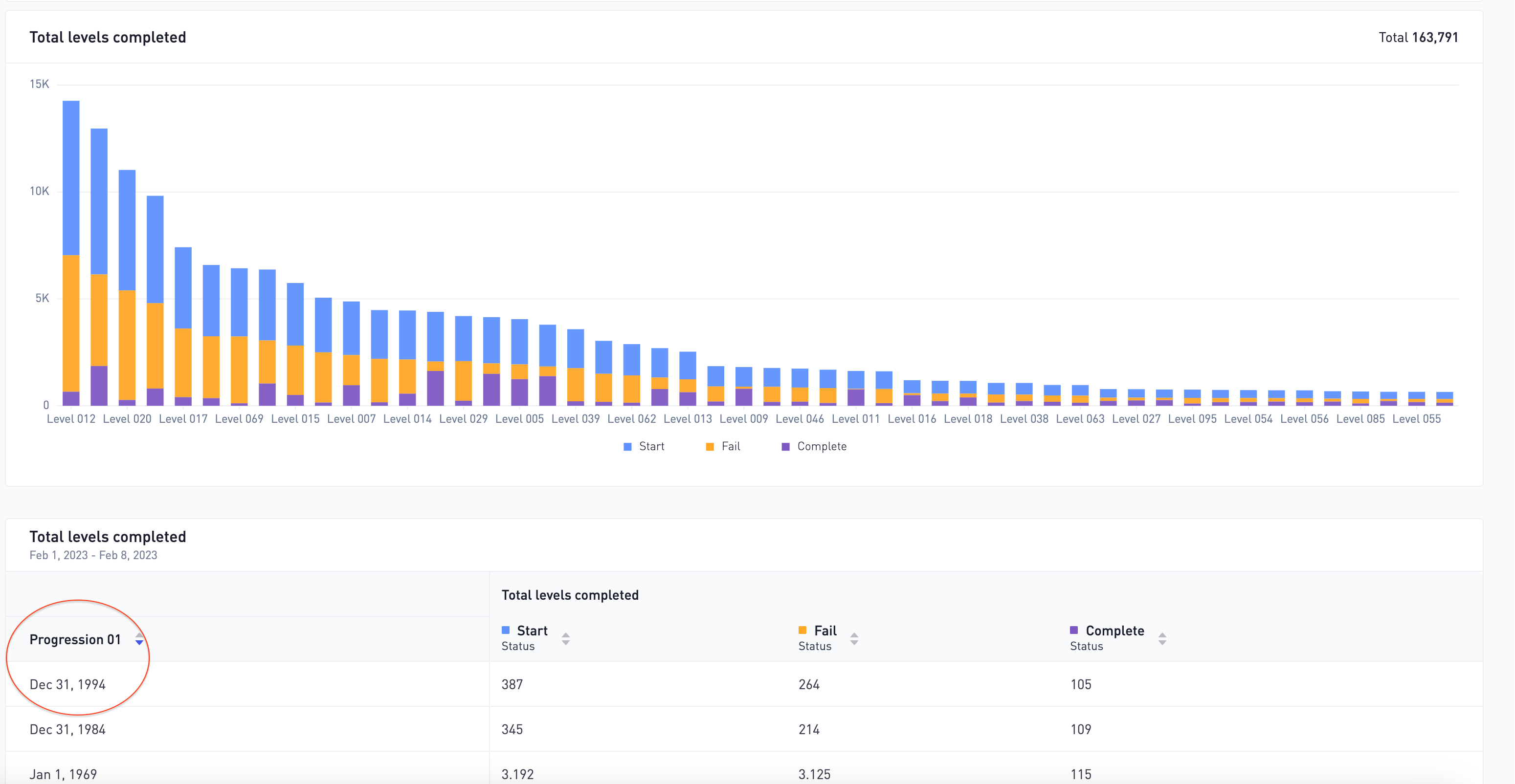Click the Fail column sort arrows
This screenshot has height=784, width=1515.
pos(854,638)
